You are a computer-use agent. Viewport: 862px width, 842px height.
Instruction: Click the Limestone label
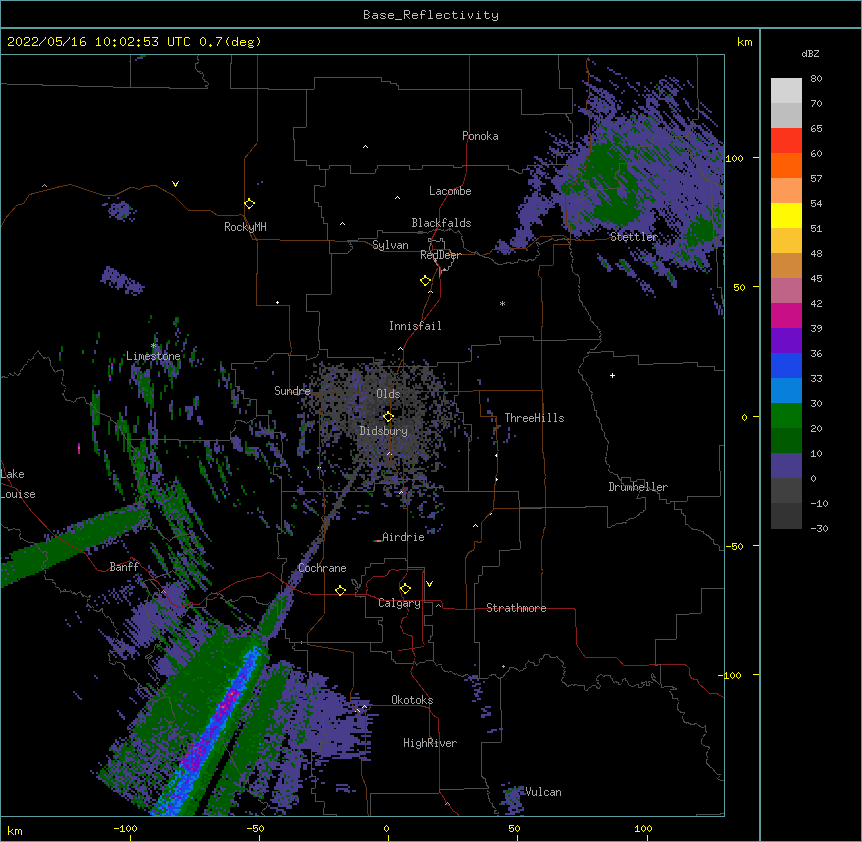click(153, 356)
